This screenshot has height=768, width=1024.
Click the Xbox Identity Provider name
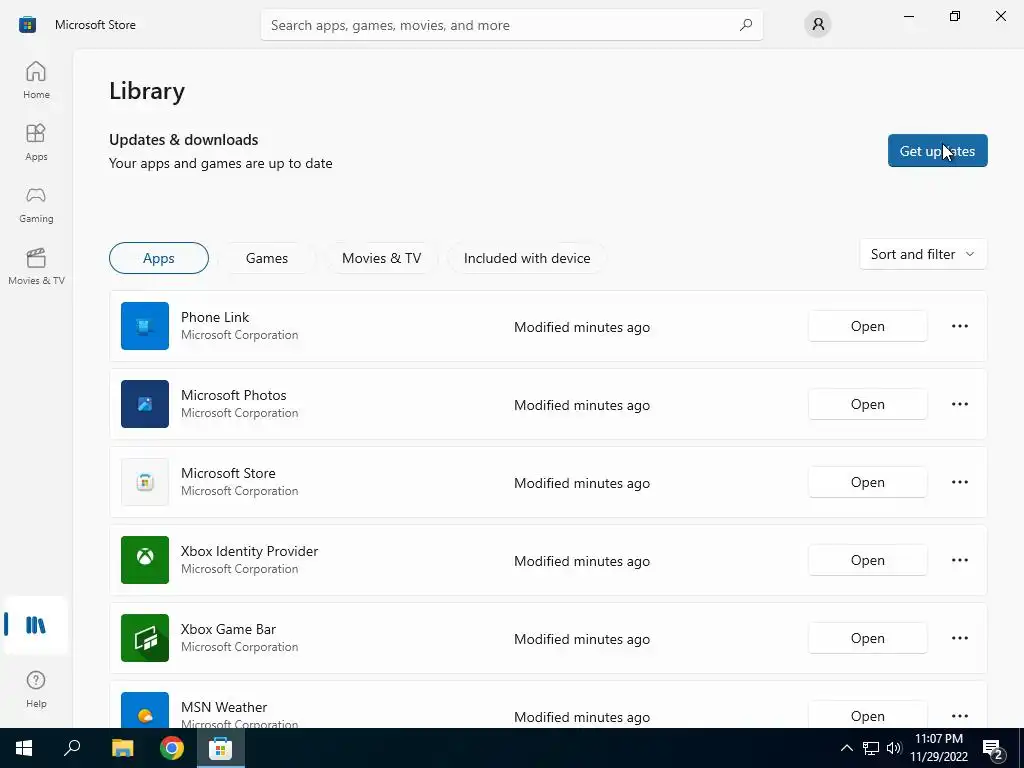click(249, 551)
